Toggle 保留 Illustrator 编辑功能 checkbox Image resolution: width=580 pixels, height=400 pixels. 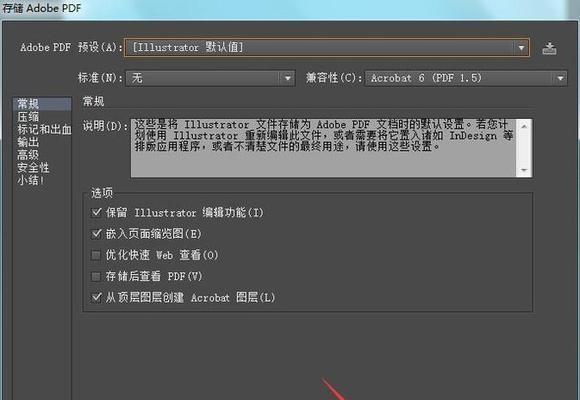coord(96,212)
